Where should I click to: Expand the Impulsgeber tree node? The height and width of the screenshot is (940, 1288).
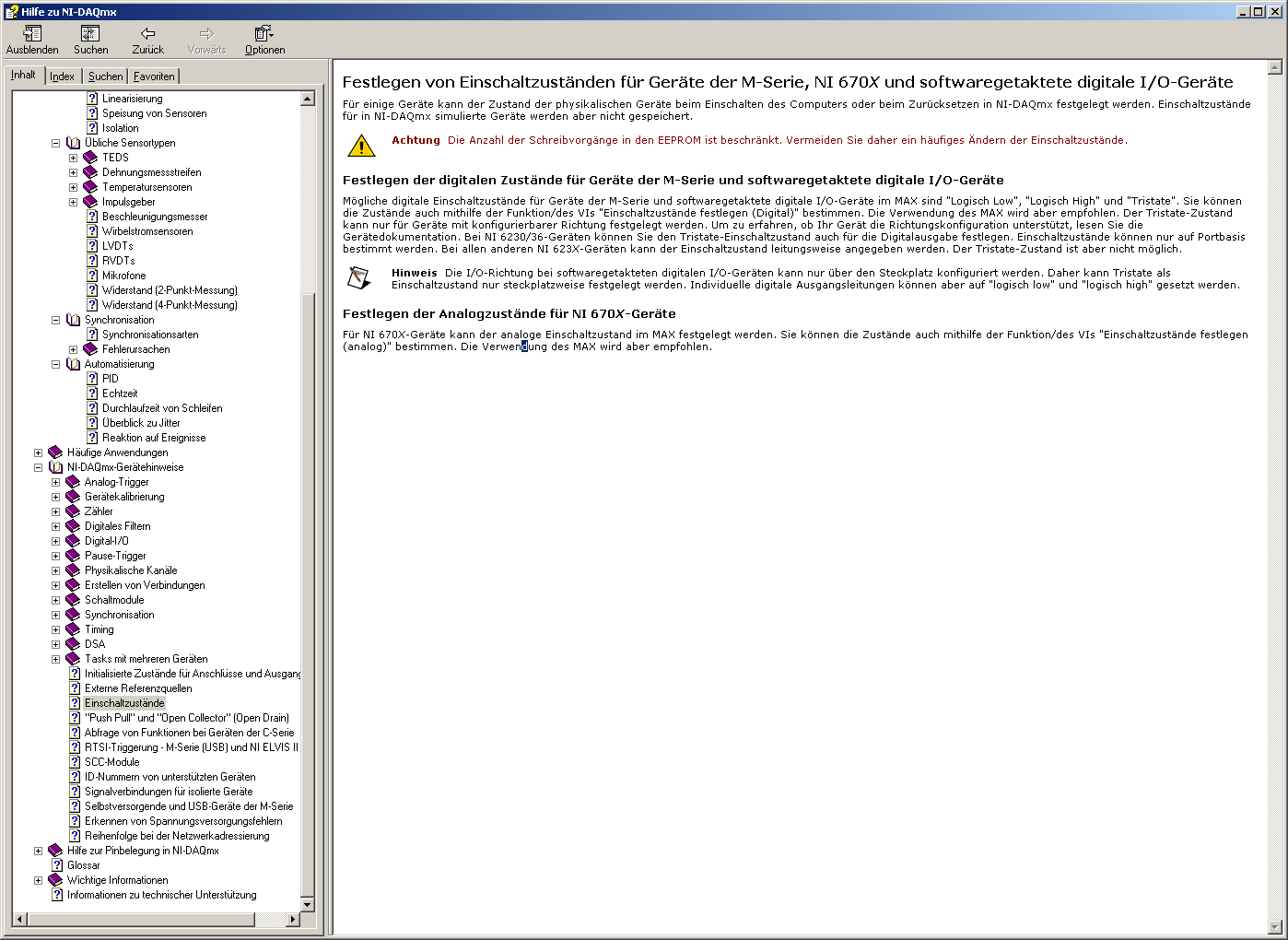coord(73,202)
